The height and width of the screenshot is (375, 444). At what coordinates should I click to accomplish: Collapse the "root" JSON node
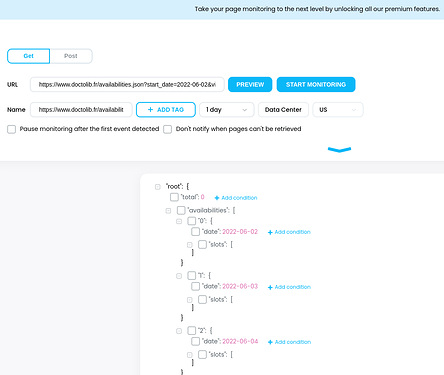pos(158,187)
